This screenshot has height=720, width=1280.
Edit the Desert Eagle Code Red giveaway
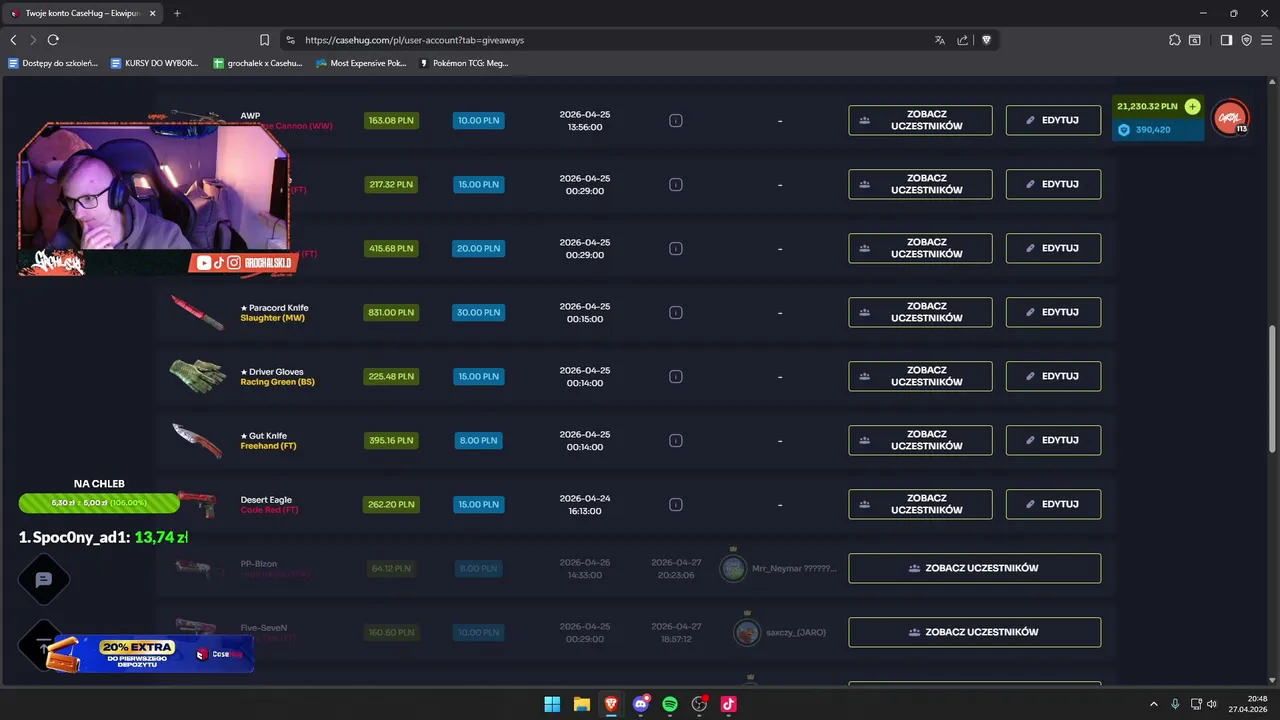coord(1053,504)
